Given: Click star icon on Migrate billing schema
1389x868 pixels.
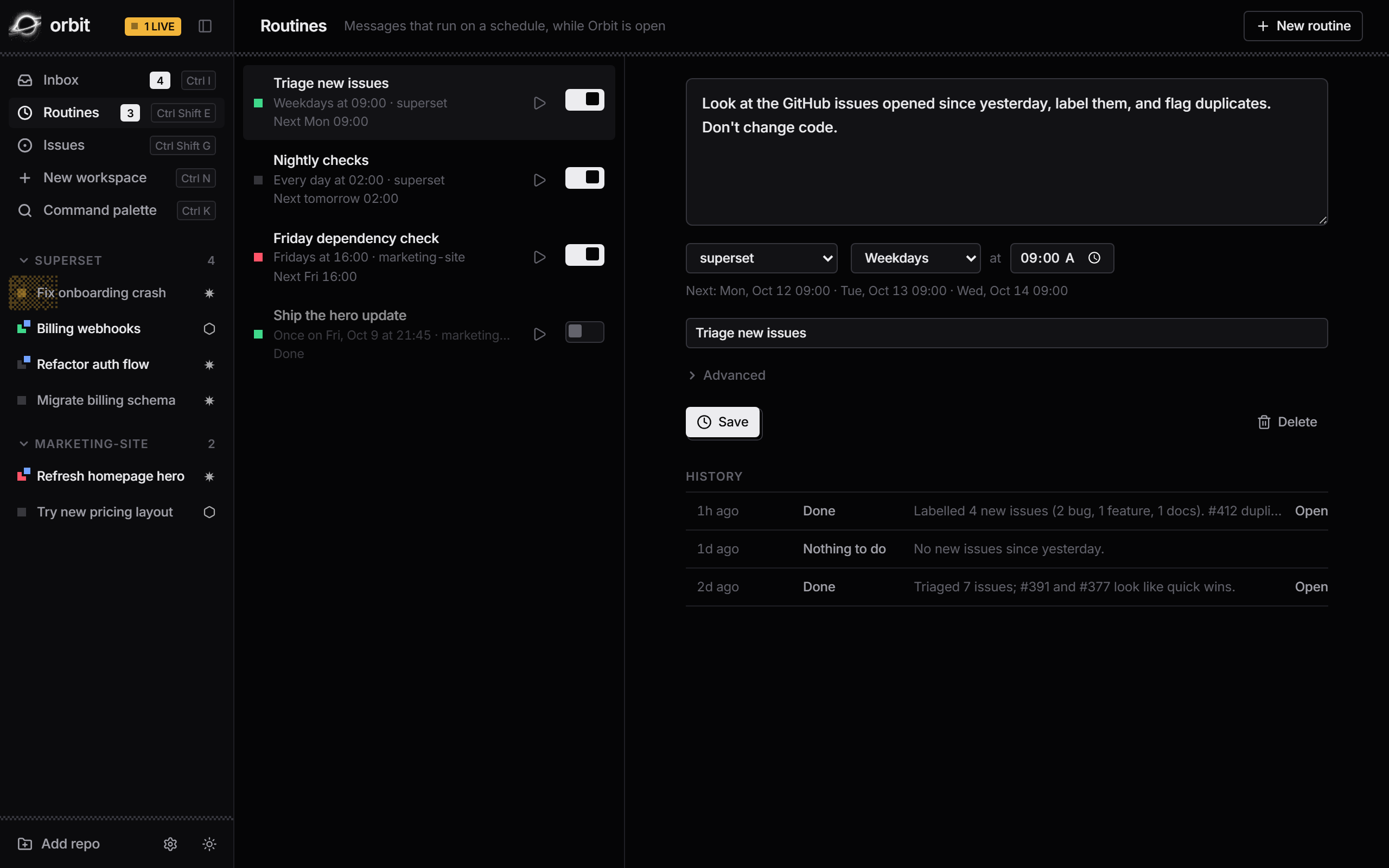Looking at the screenshot, I should pyautogui.click(x=209, y=400).
